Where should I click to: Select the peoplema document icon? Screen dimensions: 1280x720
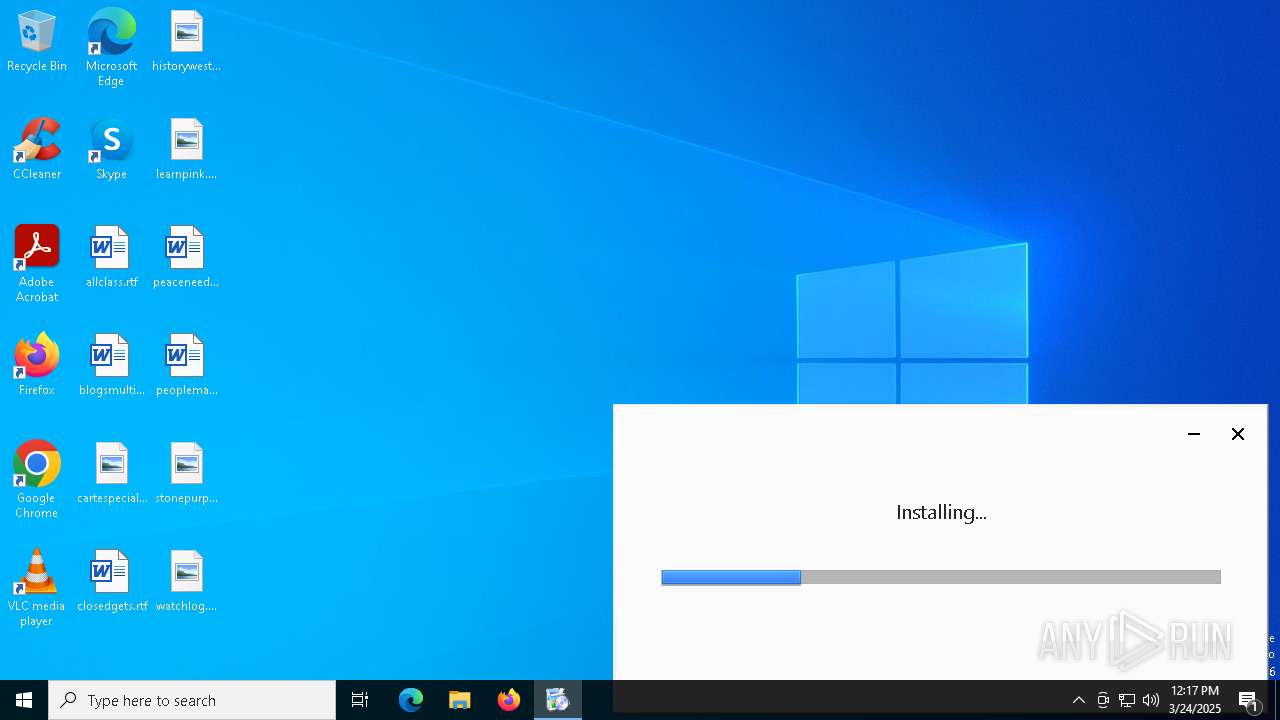[x=186, y=366]
